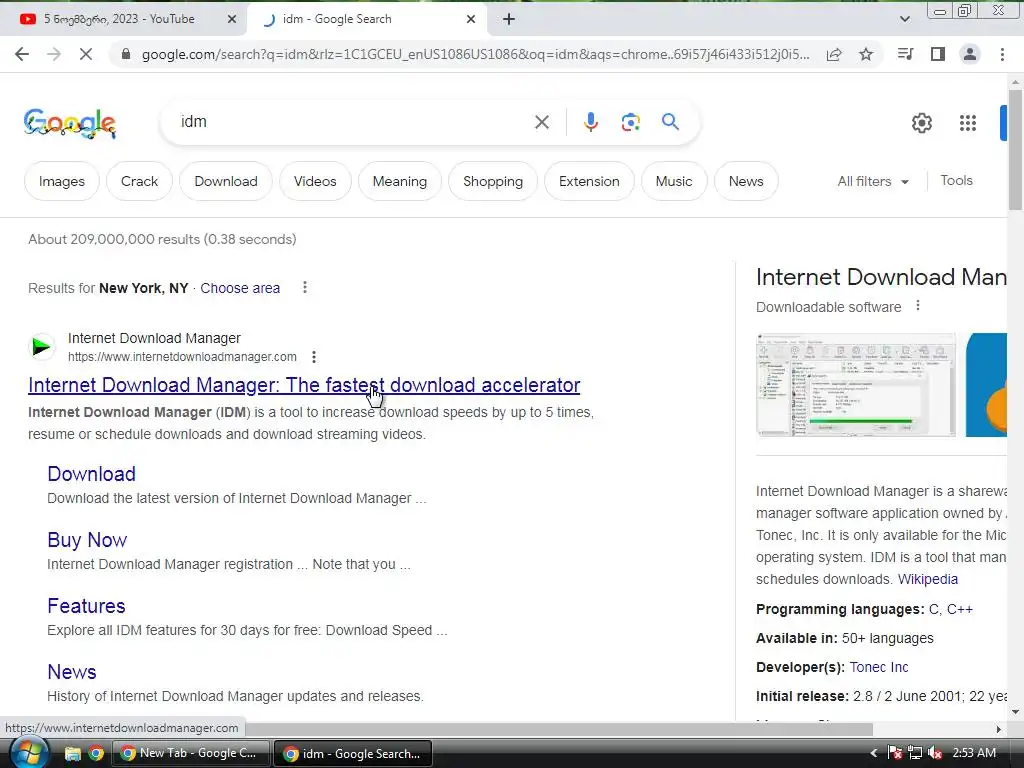Filter results by Shopping
The image size is (1024, 768).
point(493,182)
